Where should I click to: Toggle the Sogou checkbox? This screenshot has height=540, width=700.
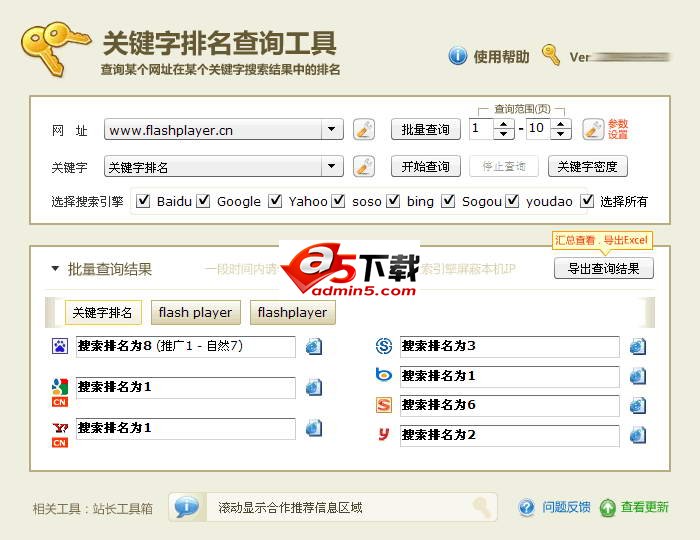[x=448, y=201]
